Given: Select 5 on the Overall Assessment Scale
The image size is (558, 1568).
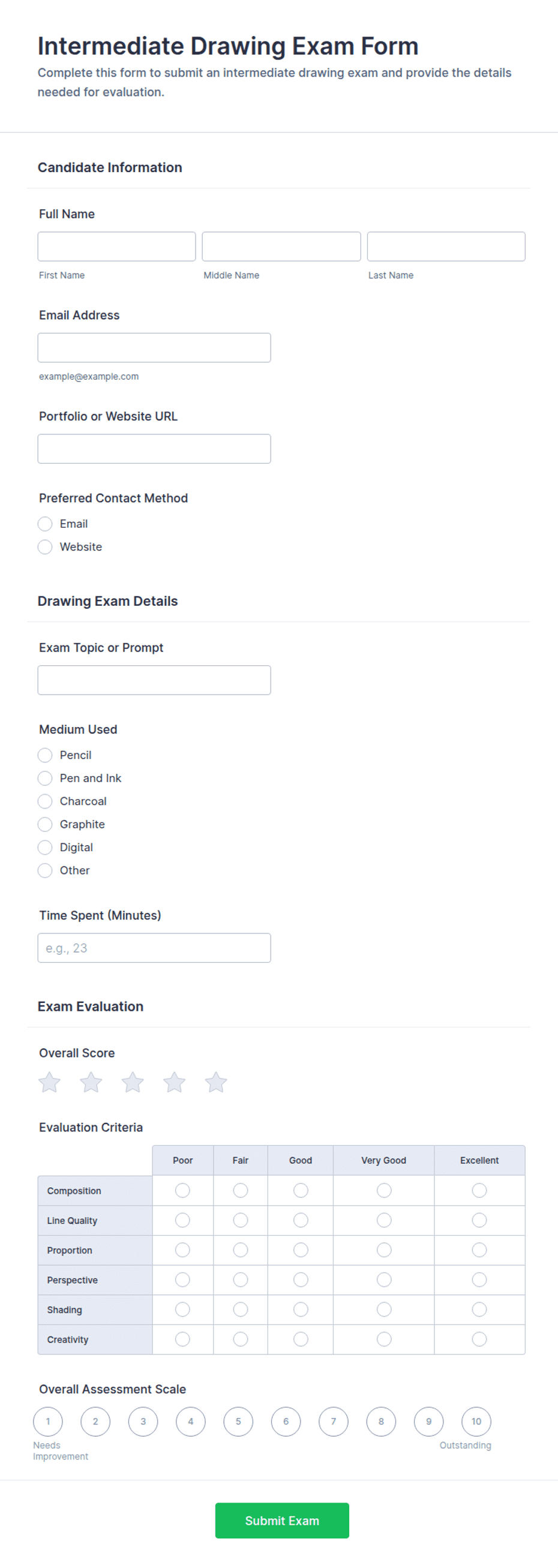Looking at the screenshot, I should 238,1421.
